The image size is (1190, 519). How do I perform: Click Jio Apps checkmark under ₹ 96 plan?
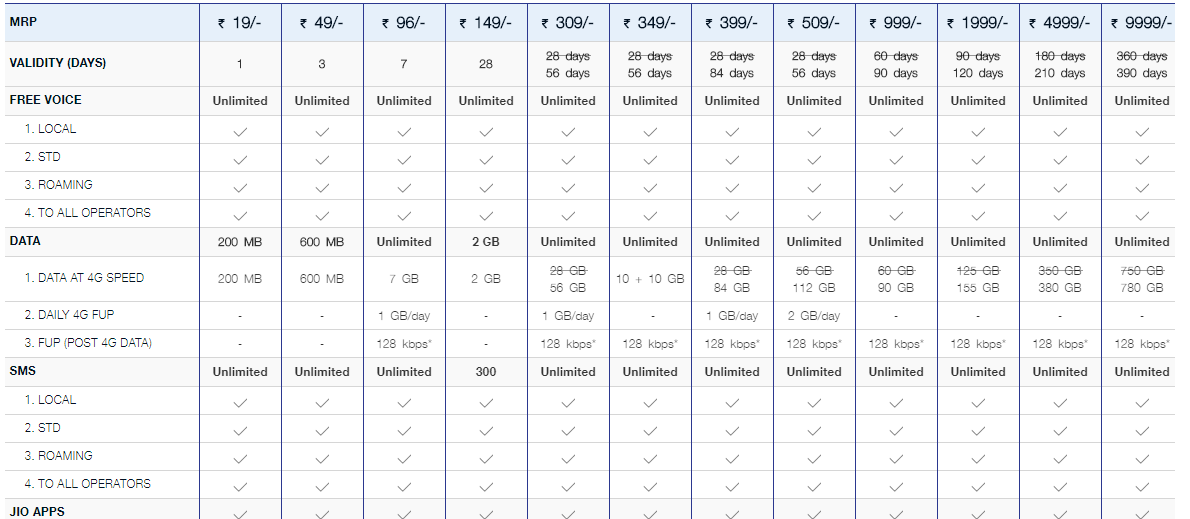(x=404, y=513)
